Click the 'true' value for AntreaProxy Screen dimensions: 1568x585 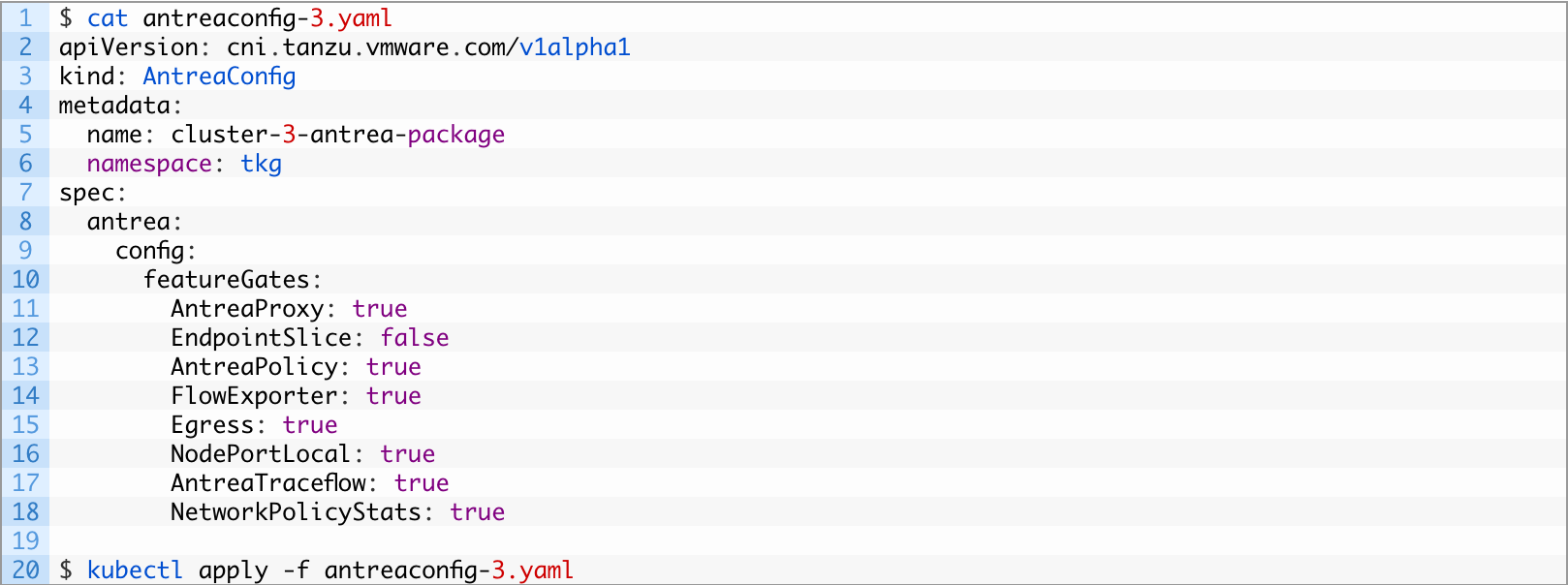click(x=379, y=309)
